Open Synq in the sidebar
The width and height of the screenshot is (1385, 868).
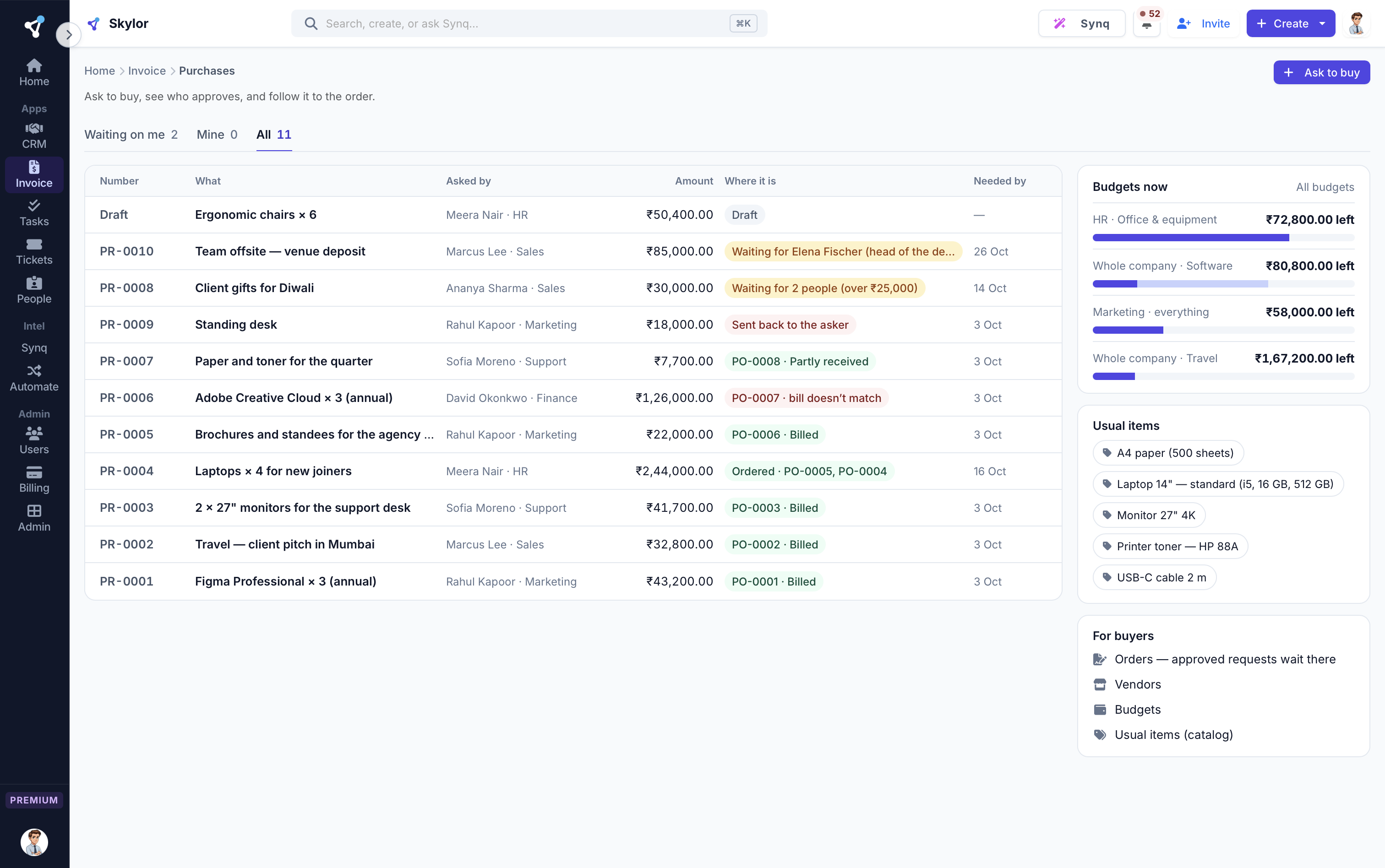point(34,348)
